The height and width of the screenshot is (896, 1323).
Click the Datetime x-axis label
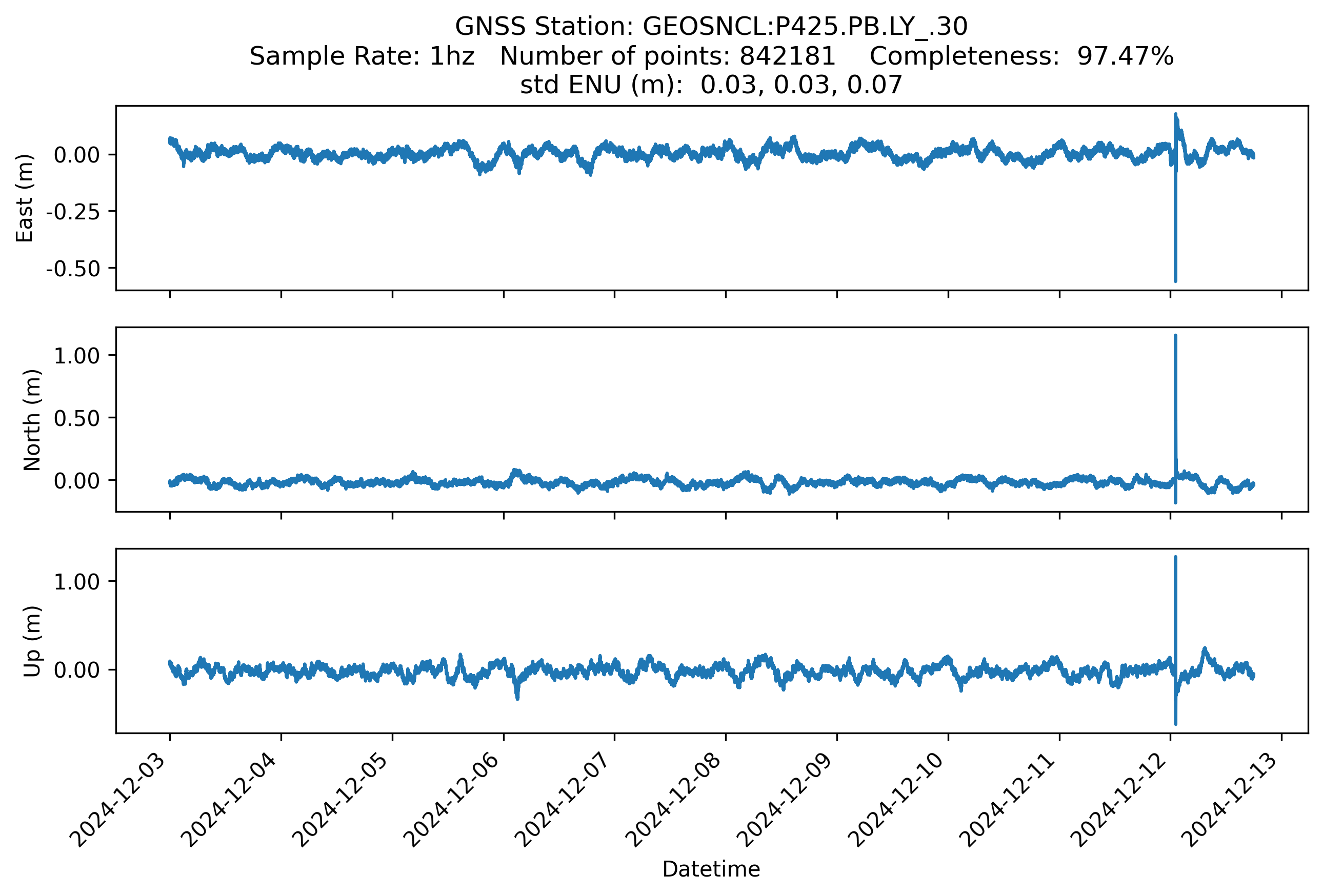tap(711, 869)
